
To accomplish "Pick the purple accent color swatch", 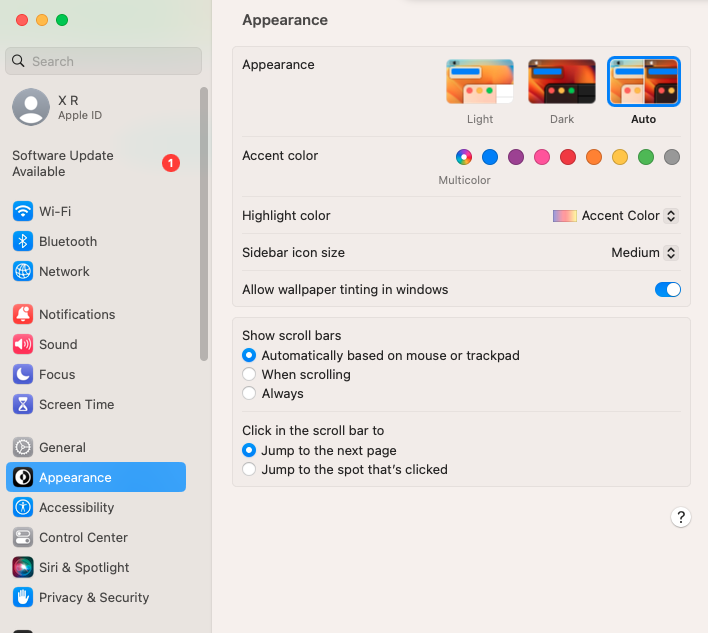I will coord(516,157).
